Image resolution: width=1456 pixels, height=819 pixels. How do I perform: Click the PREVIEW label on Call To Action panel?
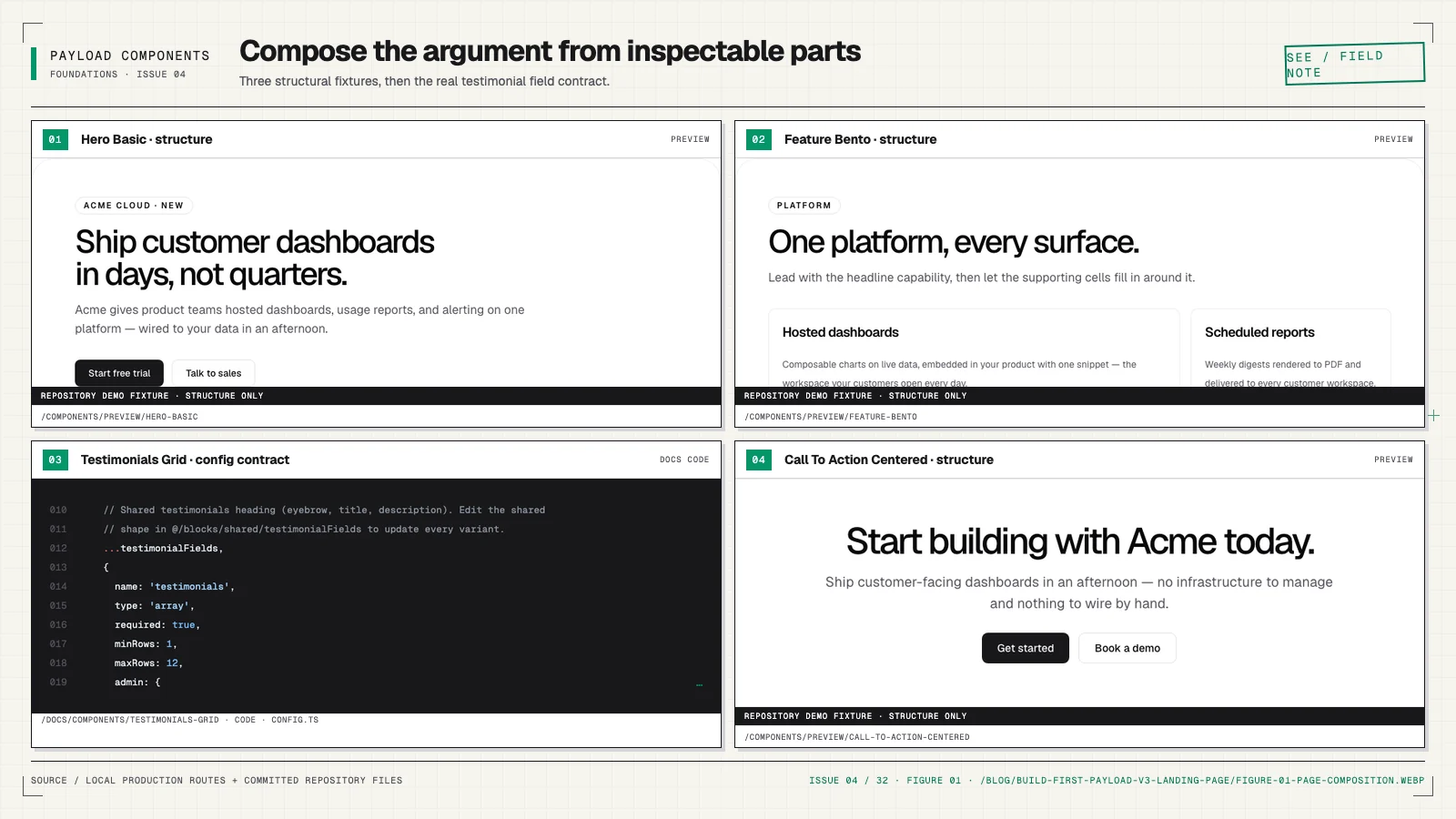coord(1393,460)
